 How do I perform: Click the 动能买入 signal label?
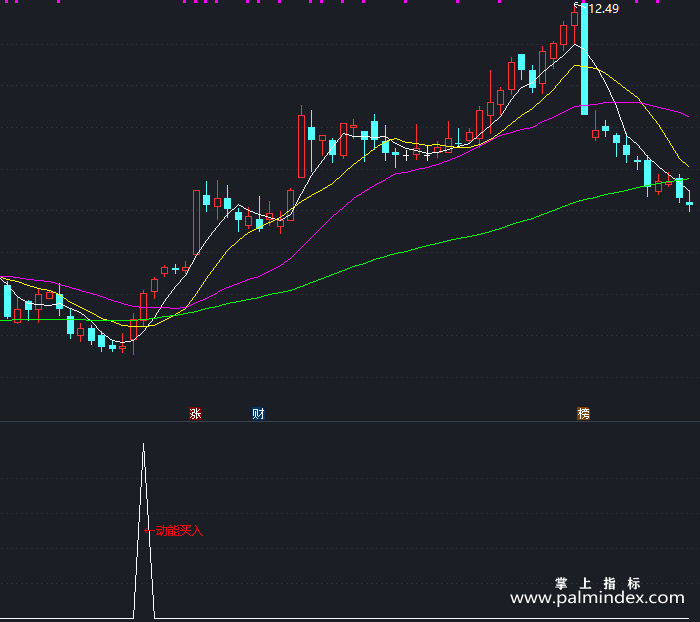click(x=179, y=531)
